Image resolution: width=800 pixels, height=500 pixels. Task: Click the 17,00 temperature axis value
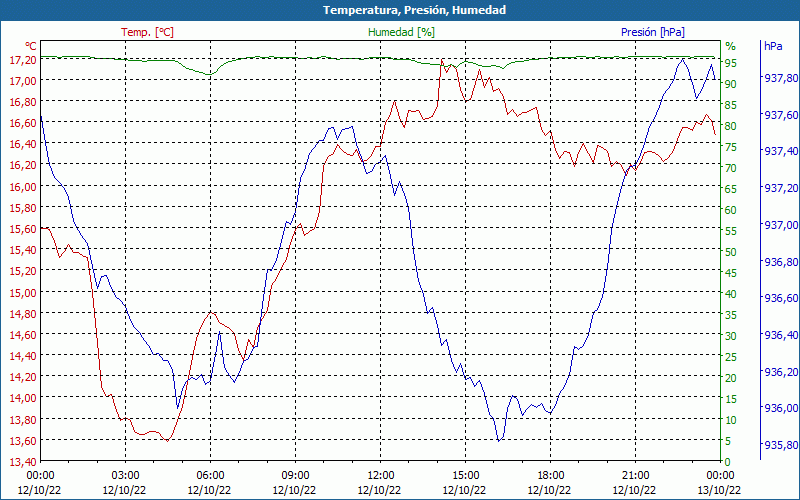tap(23, 81)
